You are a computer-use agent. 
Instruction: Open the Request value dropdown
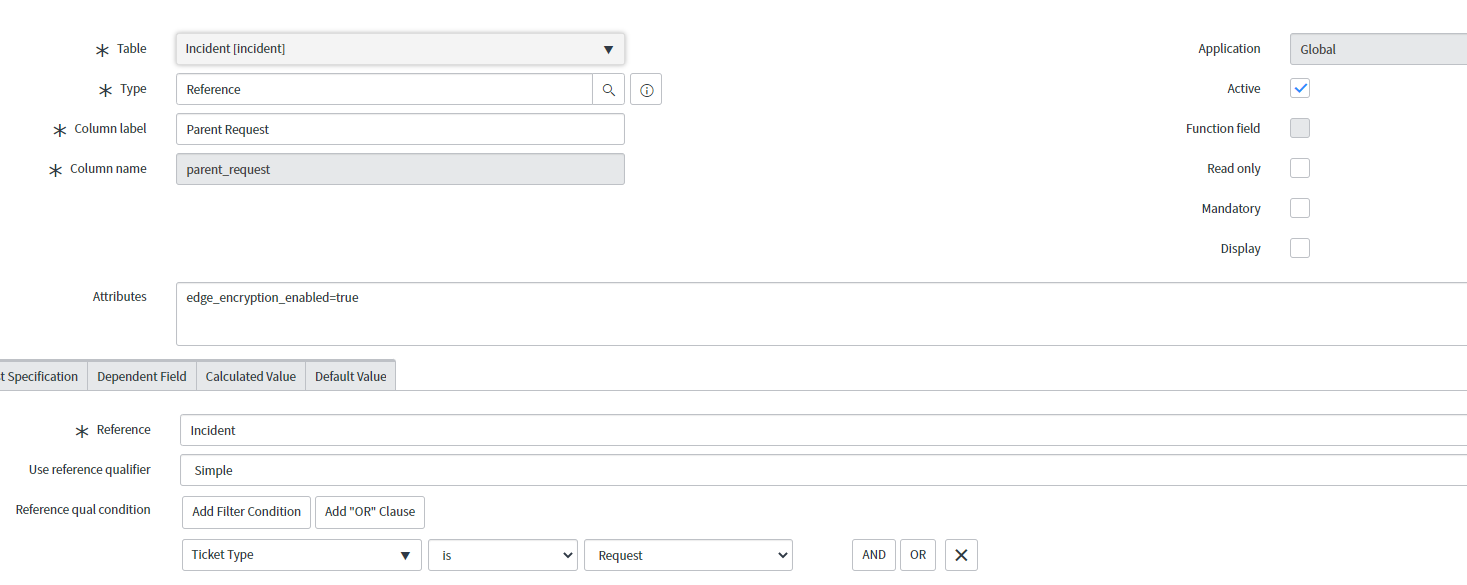pos(688,555)
